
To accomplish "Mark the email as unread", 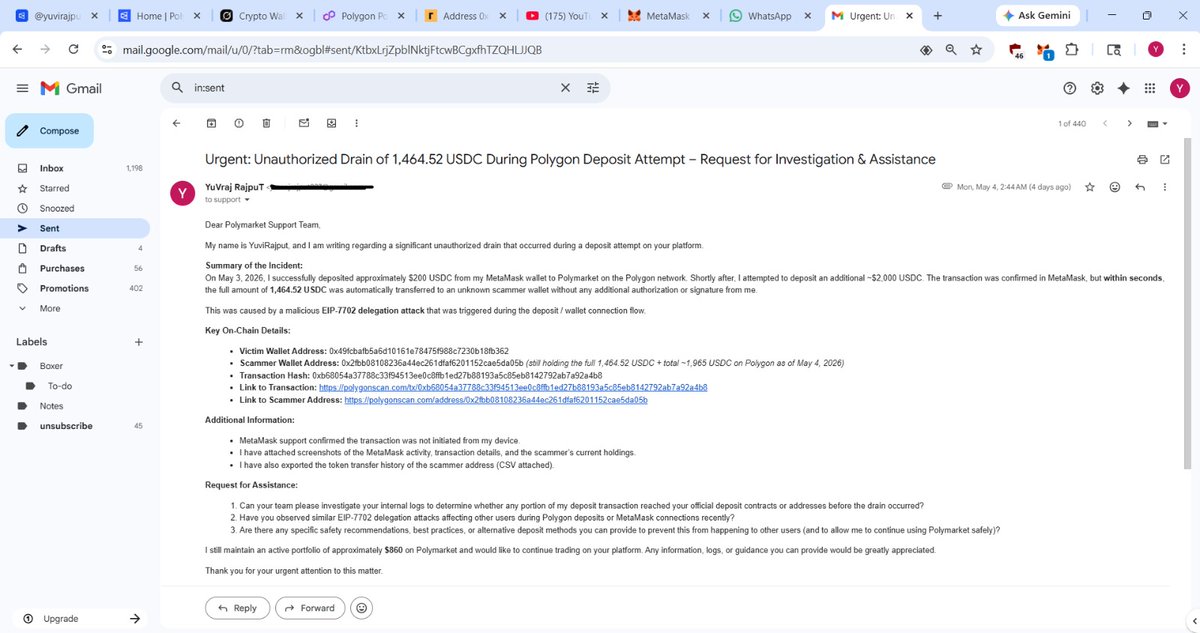I will pos(304,123).
